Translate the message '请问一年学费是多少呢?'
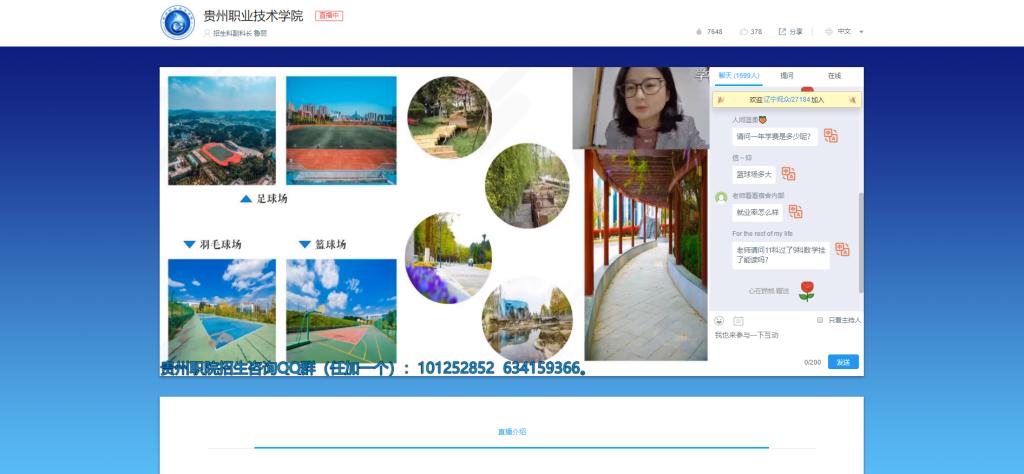The image size is (1024, 474). [830, 136]
